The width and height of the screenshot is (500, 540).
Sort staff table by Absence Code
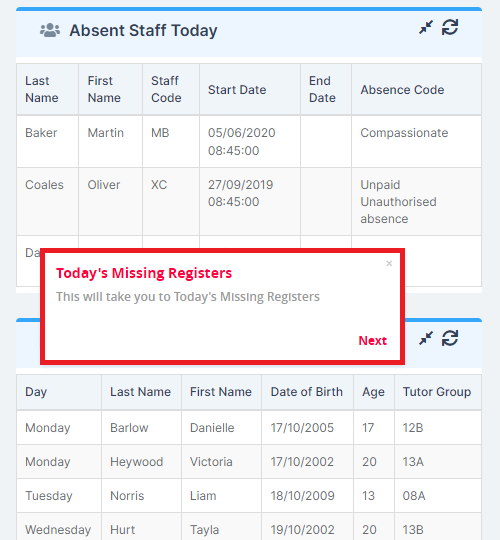point(416,89)
